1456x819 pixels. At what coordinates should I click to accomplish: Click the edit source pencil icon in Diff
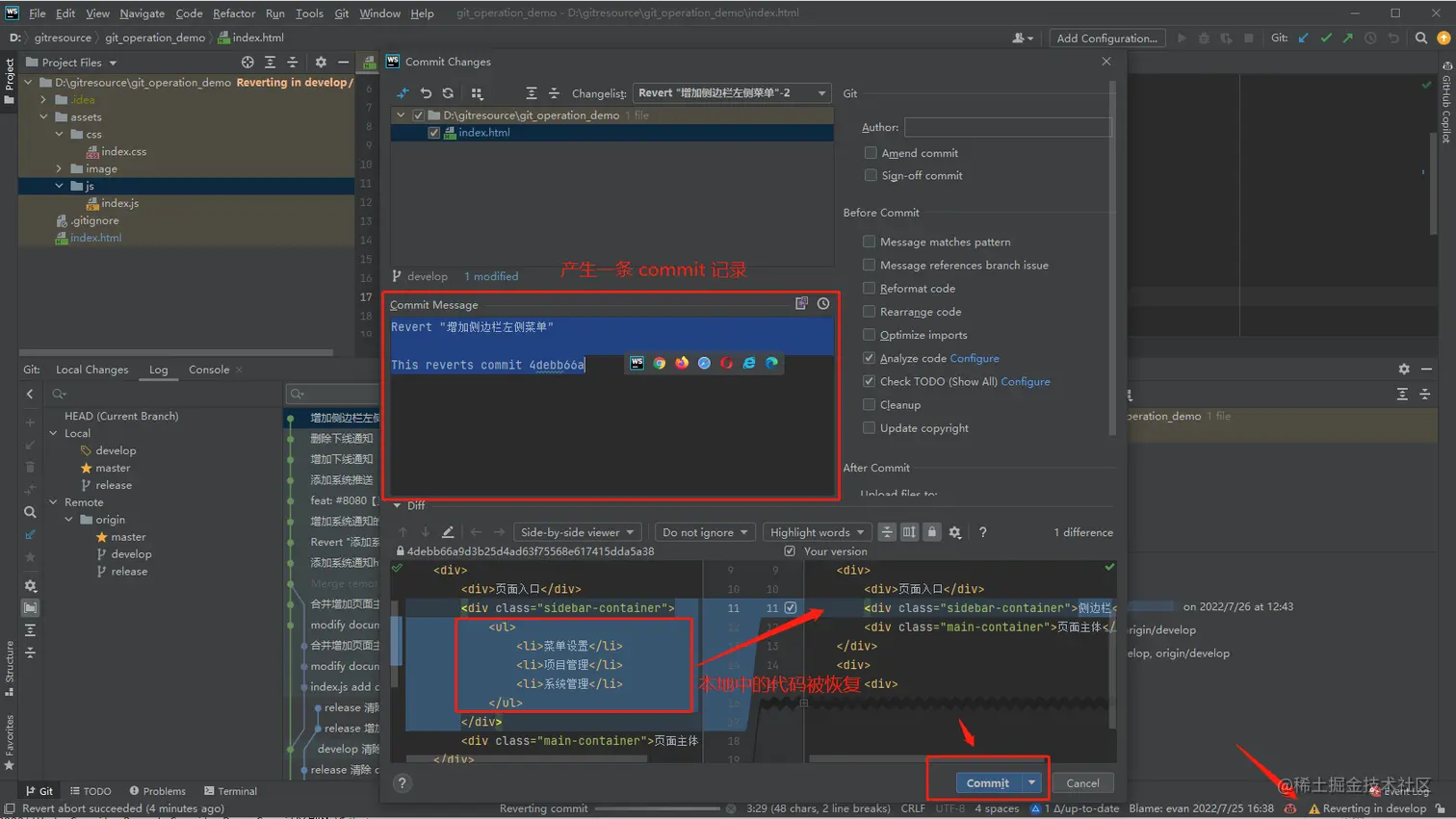pos(448,532)
